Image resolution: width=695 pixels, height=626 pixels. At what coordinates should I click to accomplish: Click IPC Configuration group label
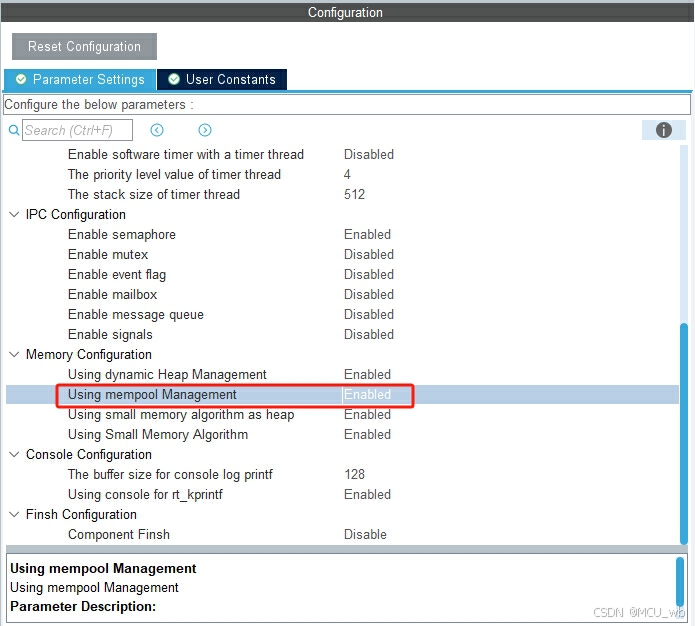point(76,215)
